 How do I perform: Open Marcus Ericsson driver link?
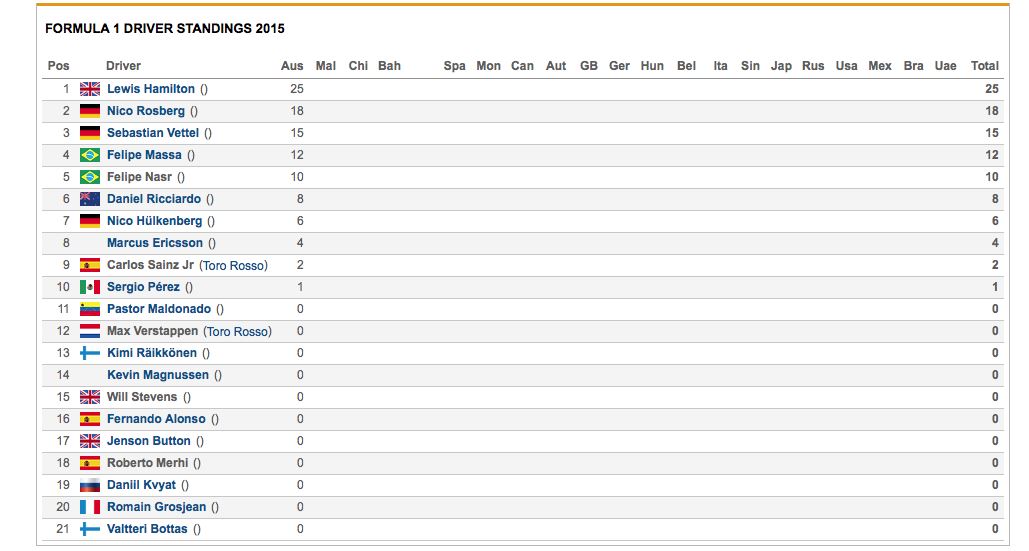coord(155,243)
